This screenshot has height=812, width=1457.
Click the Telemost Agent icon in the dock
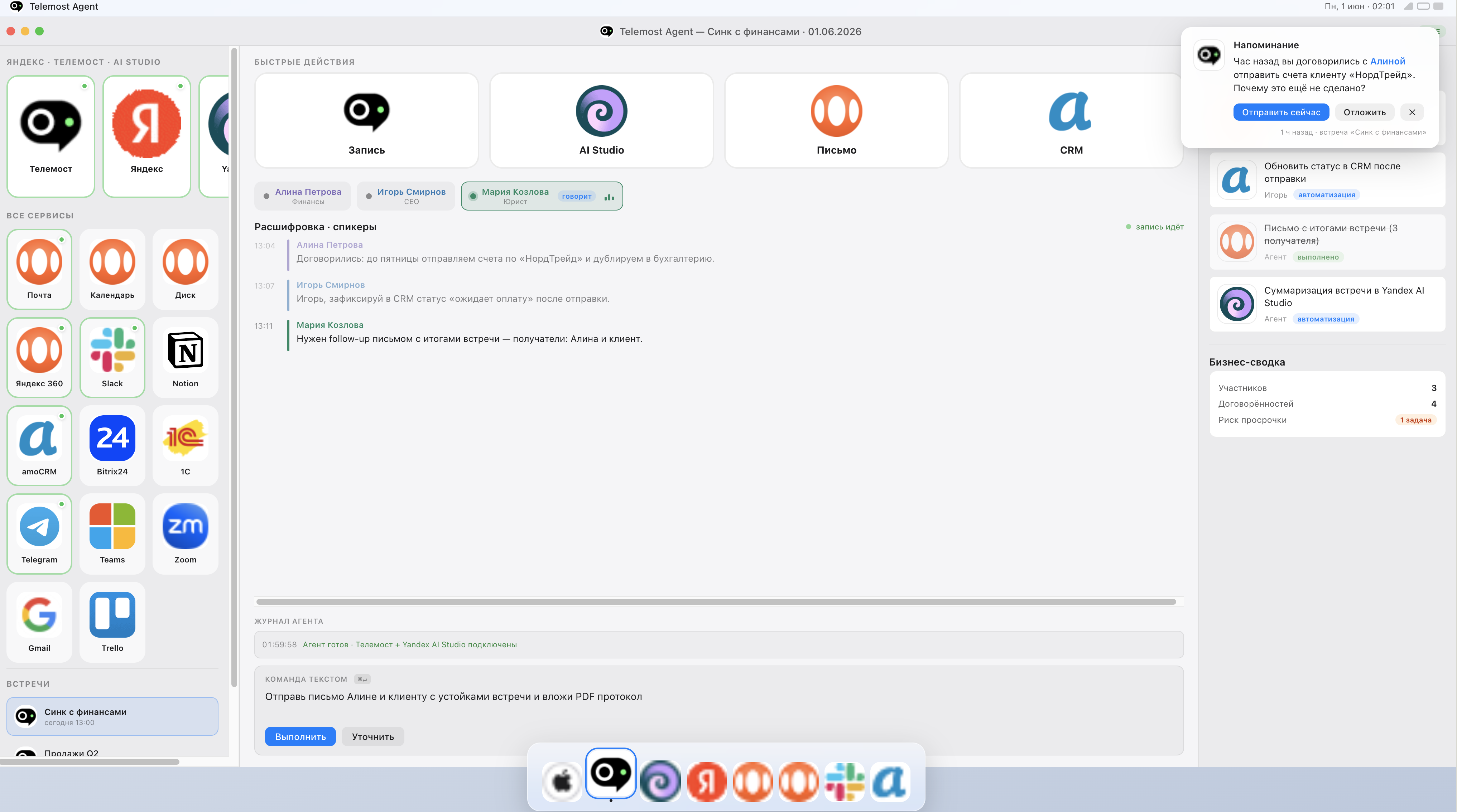coord(610,773)
